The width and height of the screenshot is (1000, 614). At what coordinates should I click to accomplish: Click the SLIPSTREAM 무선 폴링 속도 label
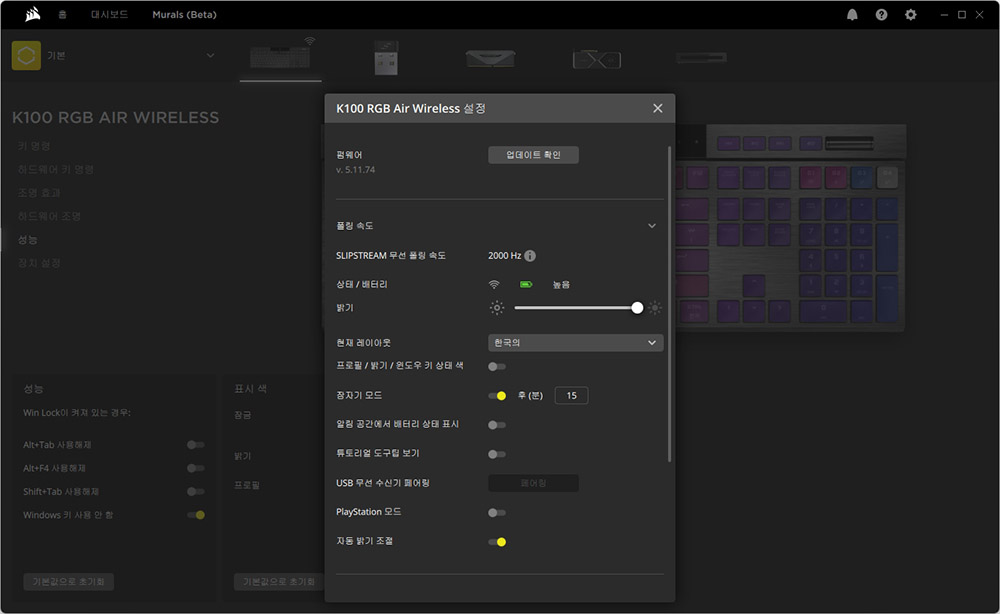click(390, 256)
